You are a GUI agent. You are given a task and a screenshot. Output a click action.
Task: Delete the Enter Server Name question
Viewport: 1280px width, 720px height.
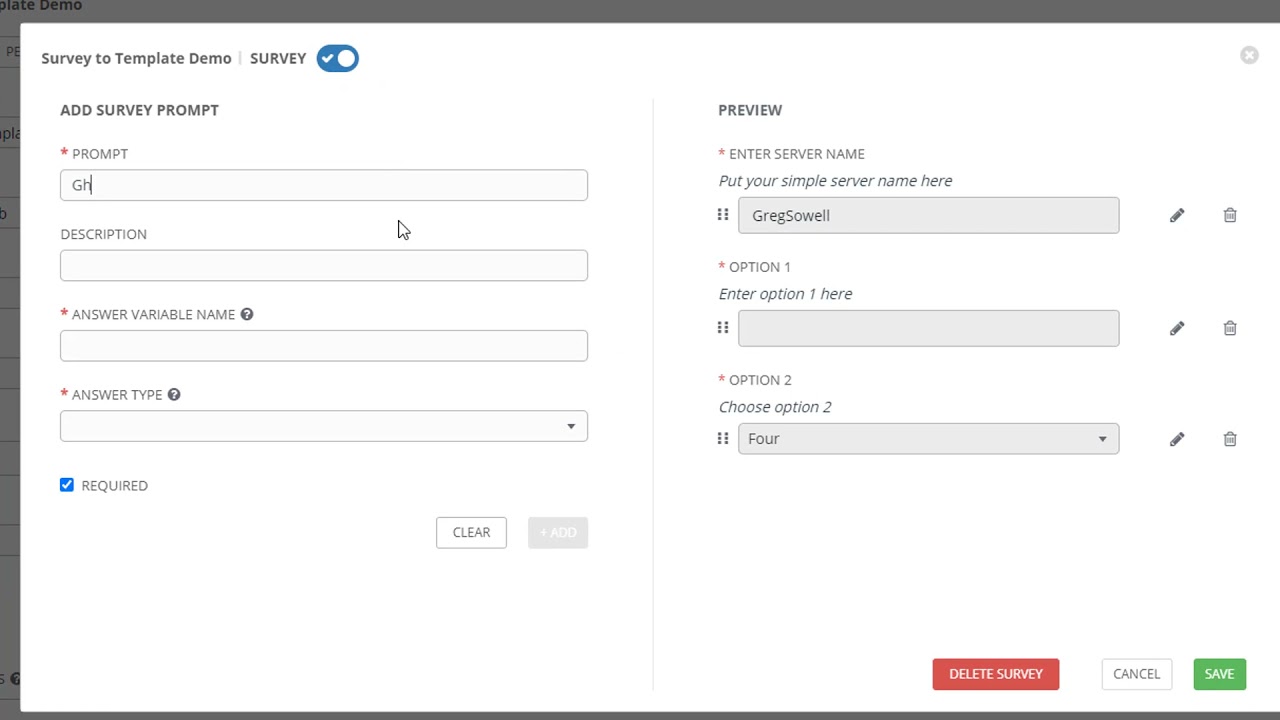pos(1230,215)
